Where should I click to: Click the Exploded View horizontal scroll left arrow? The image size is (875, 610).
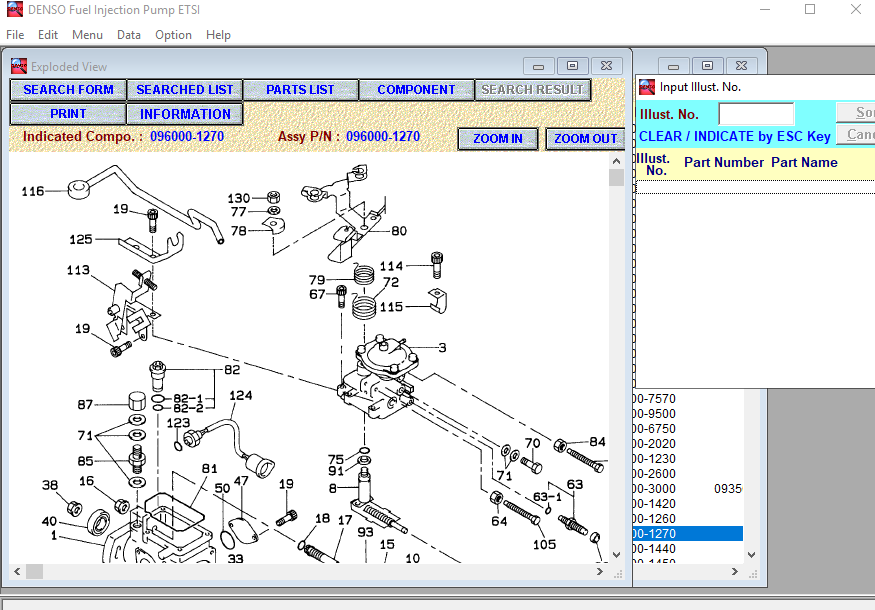click(17, 571)
